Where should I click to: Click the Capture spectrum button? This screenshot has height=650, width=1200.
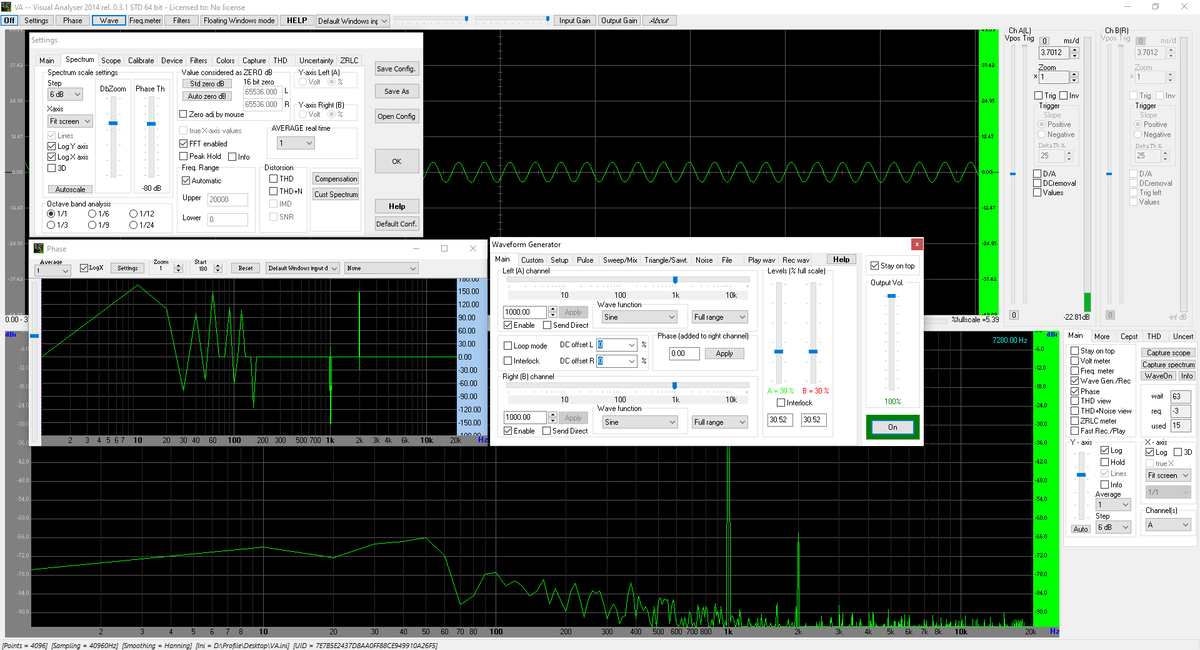coord(1169,364)
